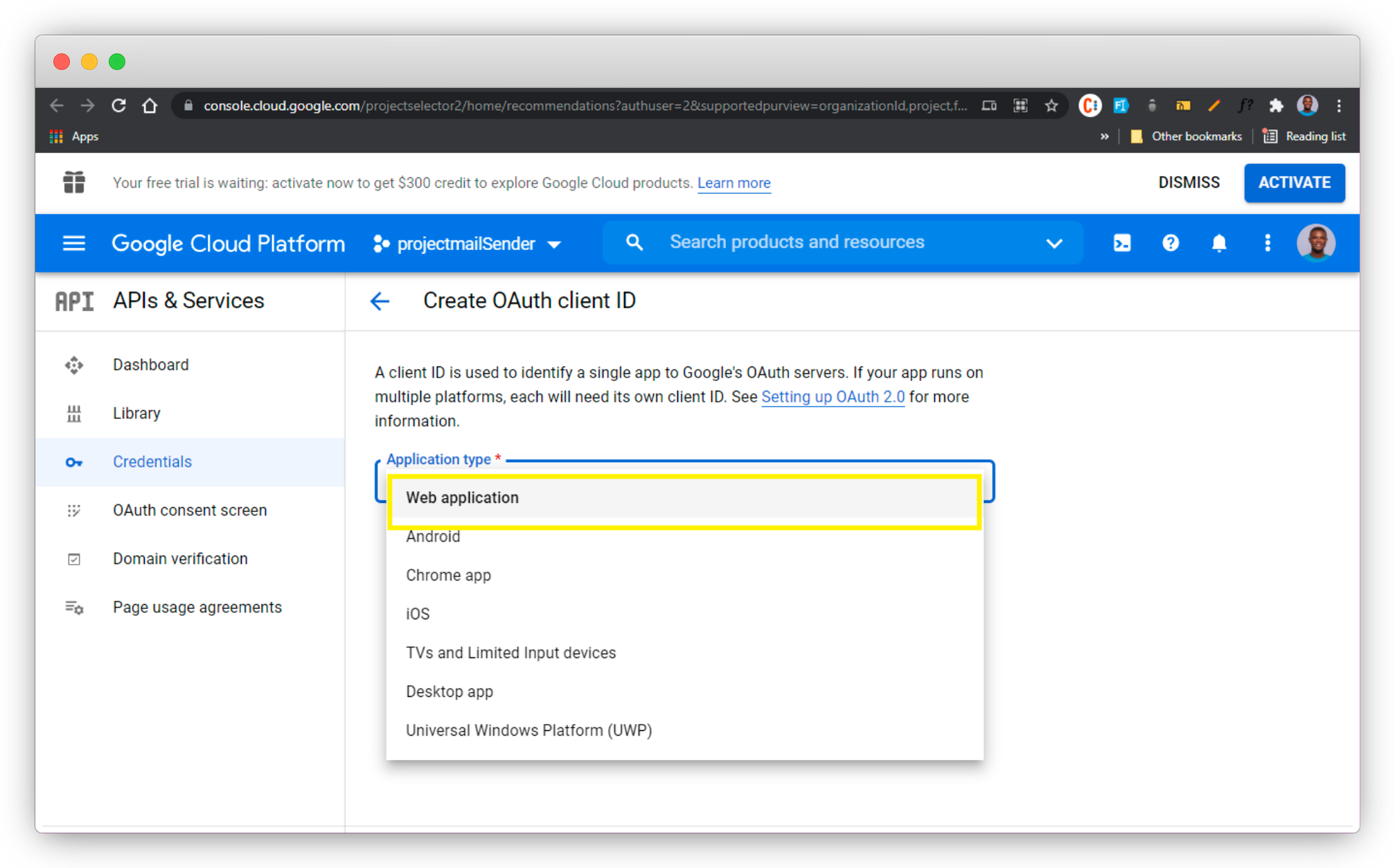Click the f? extension icon

coord(1245,105)
